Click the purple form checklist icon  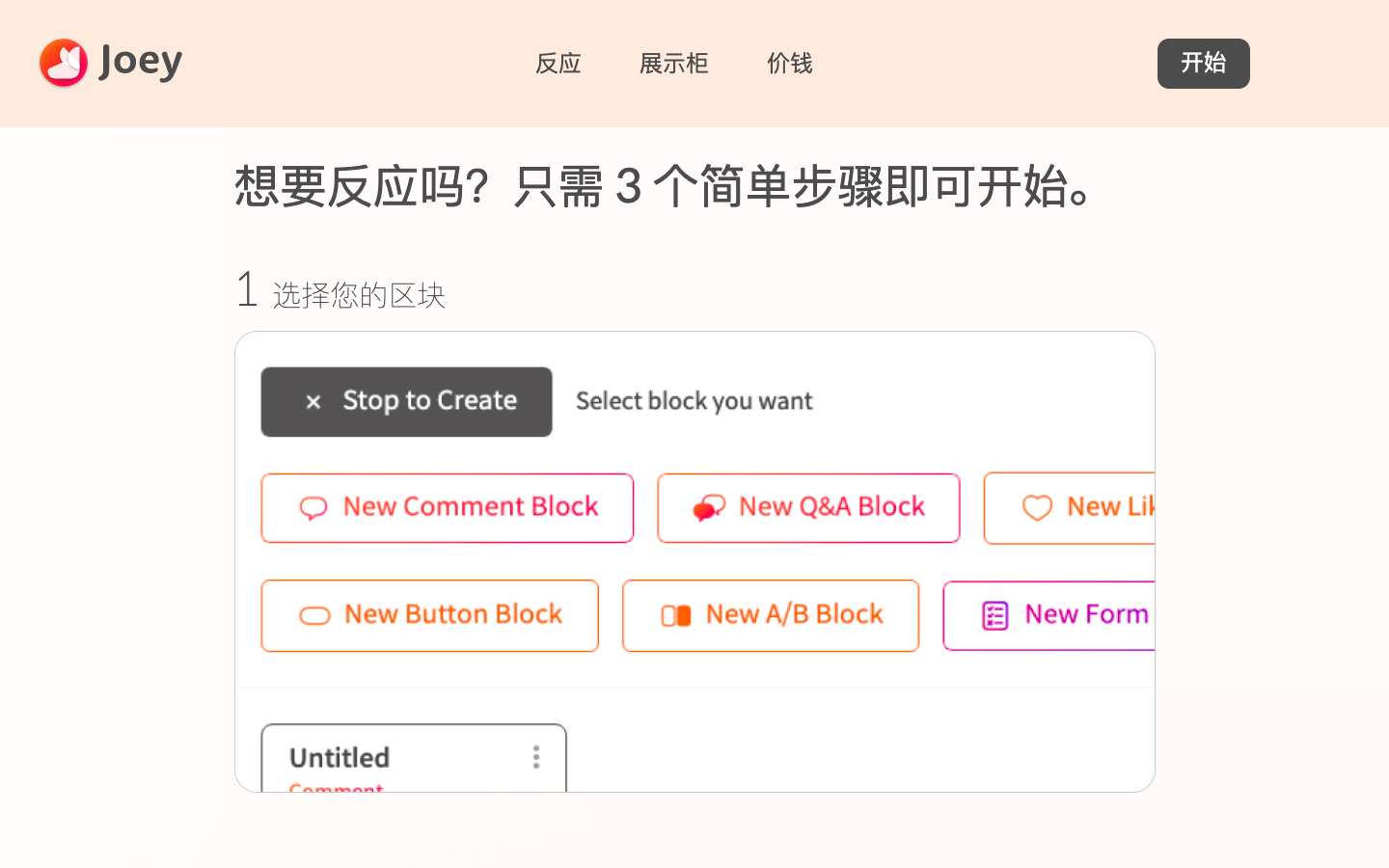point(995,615)
